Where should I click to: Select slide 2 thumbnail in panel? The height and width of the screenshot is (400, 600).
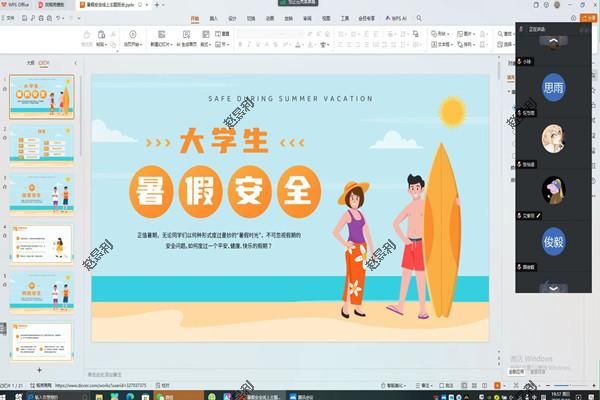[44, 146]
